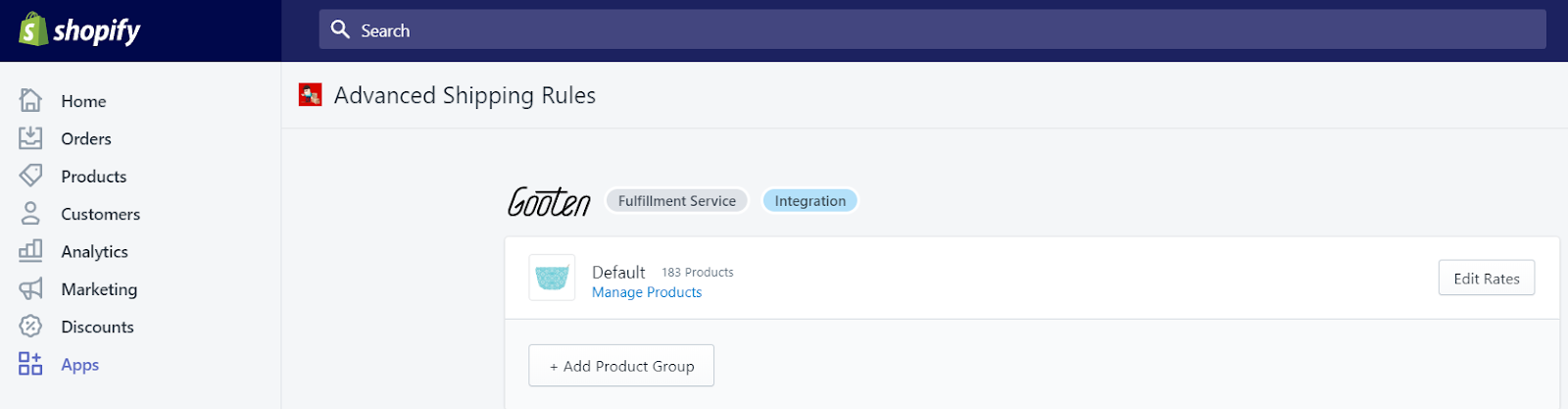
Task: Click the Advanced Shipping Rules app icon
Action: pyautogui.click(x=311, y=95)
